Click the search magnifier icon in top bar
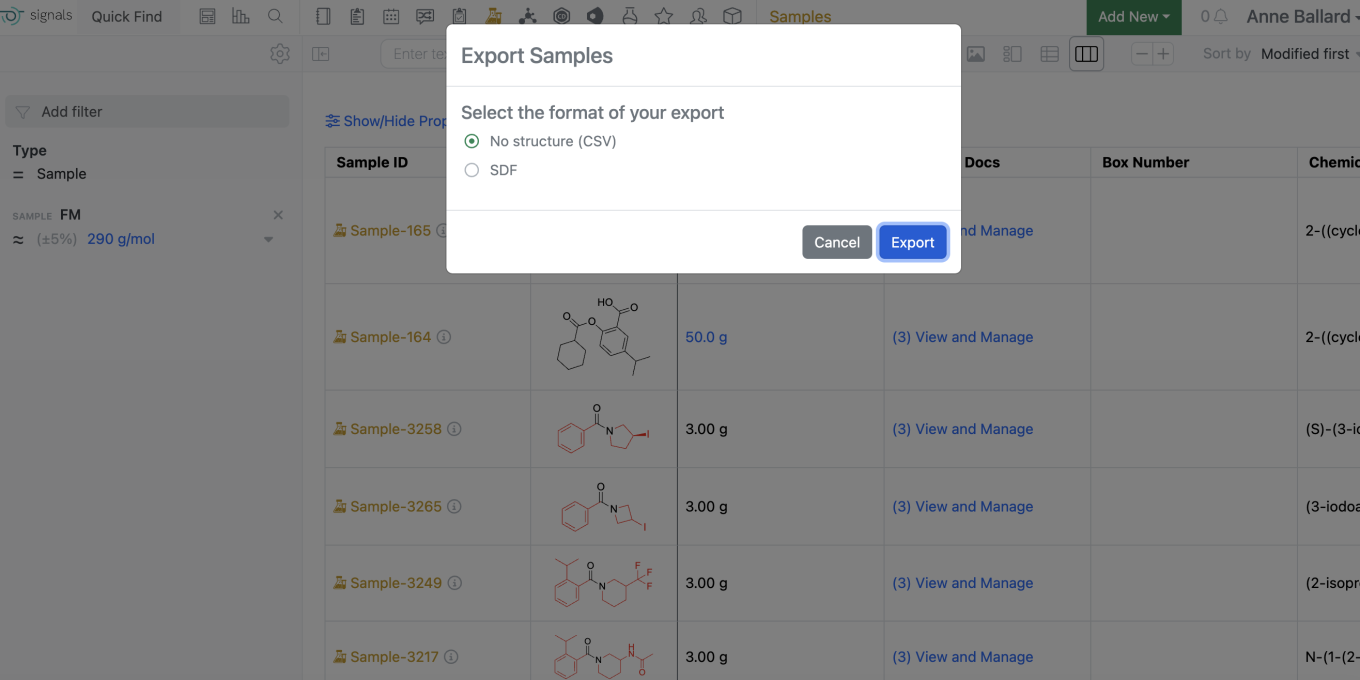The width and height of the screenshot is (1360, 680). (275, 17)
